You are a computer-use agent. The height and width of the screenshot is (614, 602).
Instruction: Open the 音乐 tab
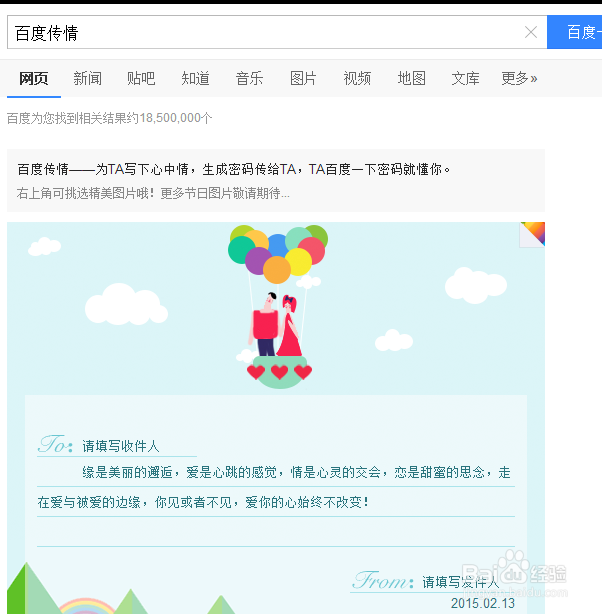(249, 78)
